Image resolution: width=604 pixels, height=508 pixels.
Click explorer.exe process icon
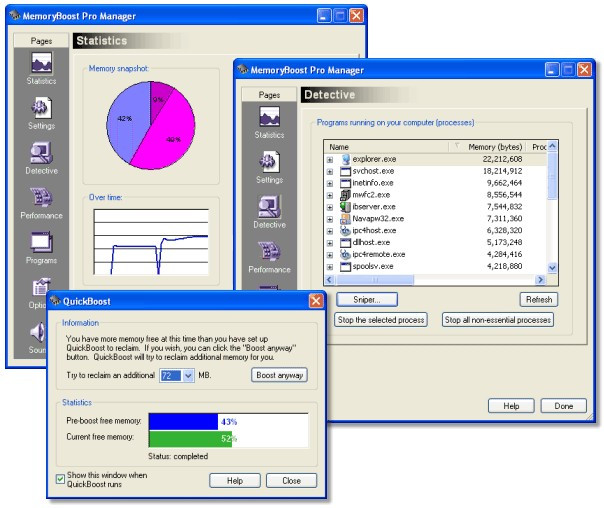[346, 159]
